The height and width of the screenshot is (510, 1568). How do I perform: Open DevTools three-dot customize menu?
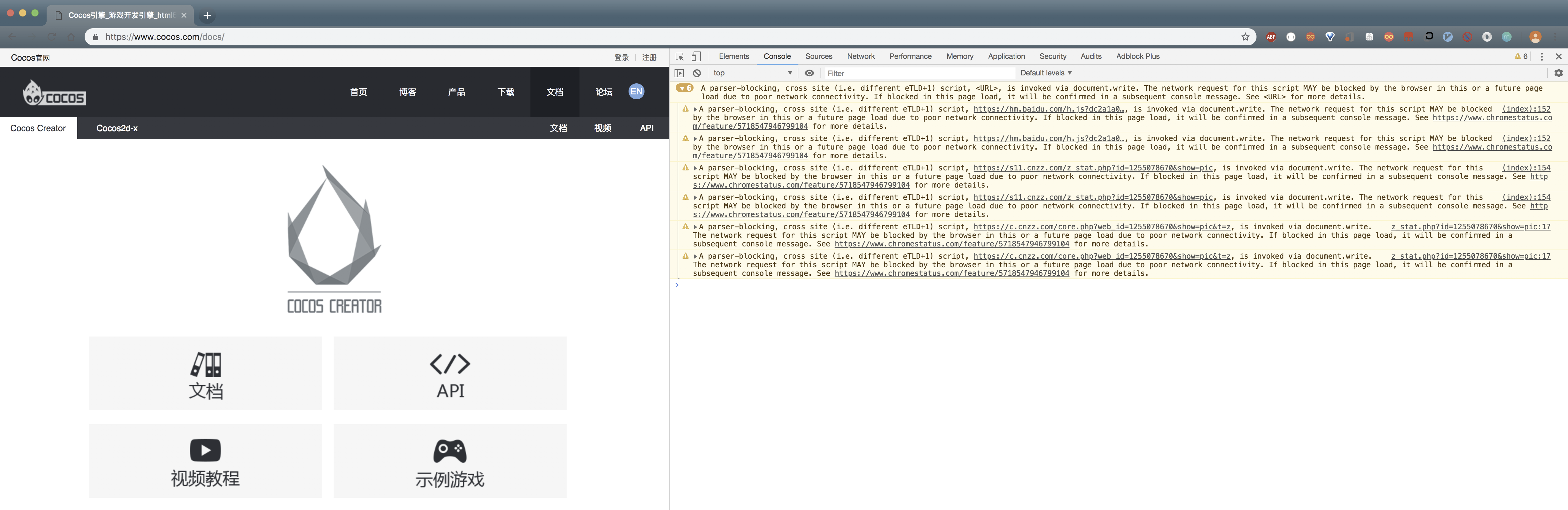pos(1542,57)
